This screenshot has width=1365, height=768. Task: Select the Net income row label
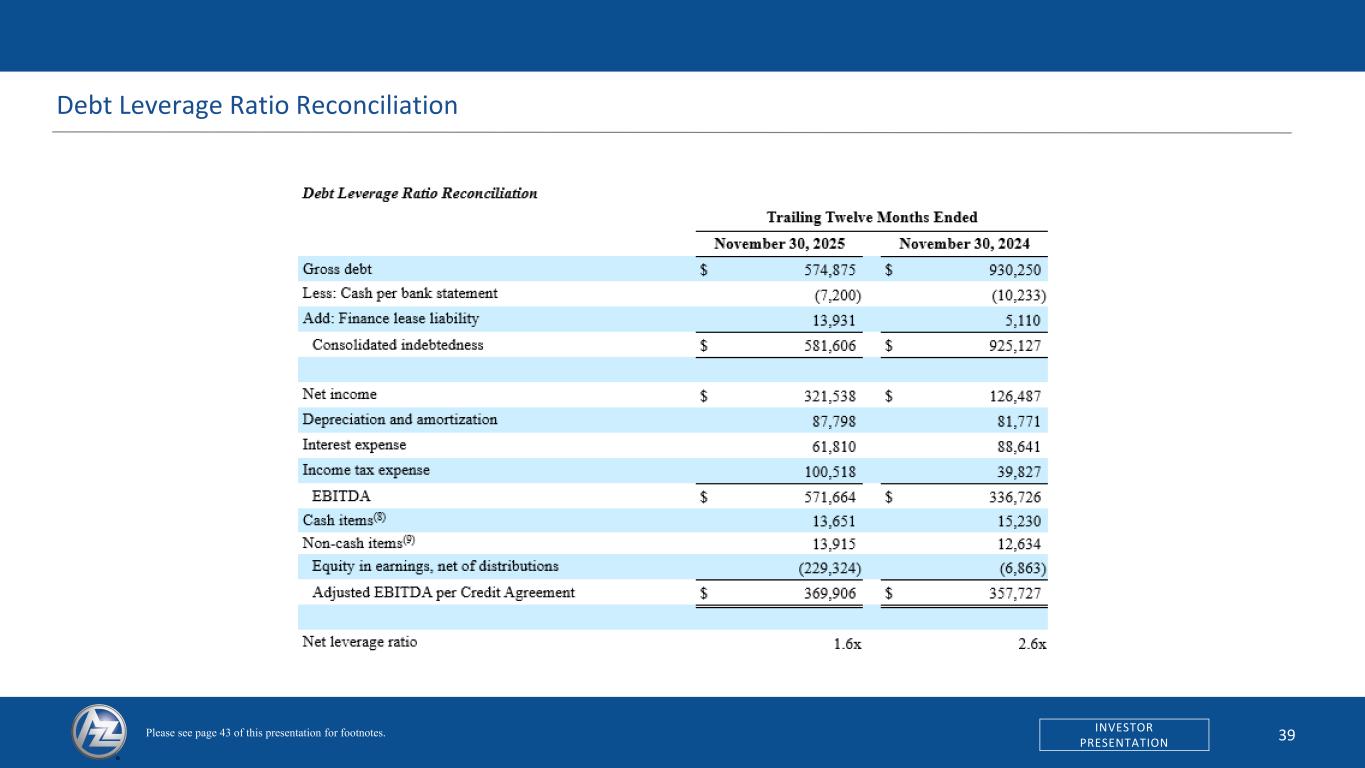339,395
